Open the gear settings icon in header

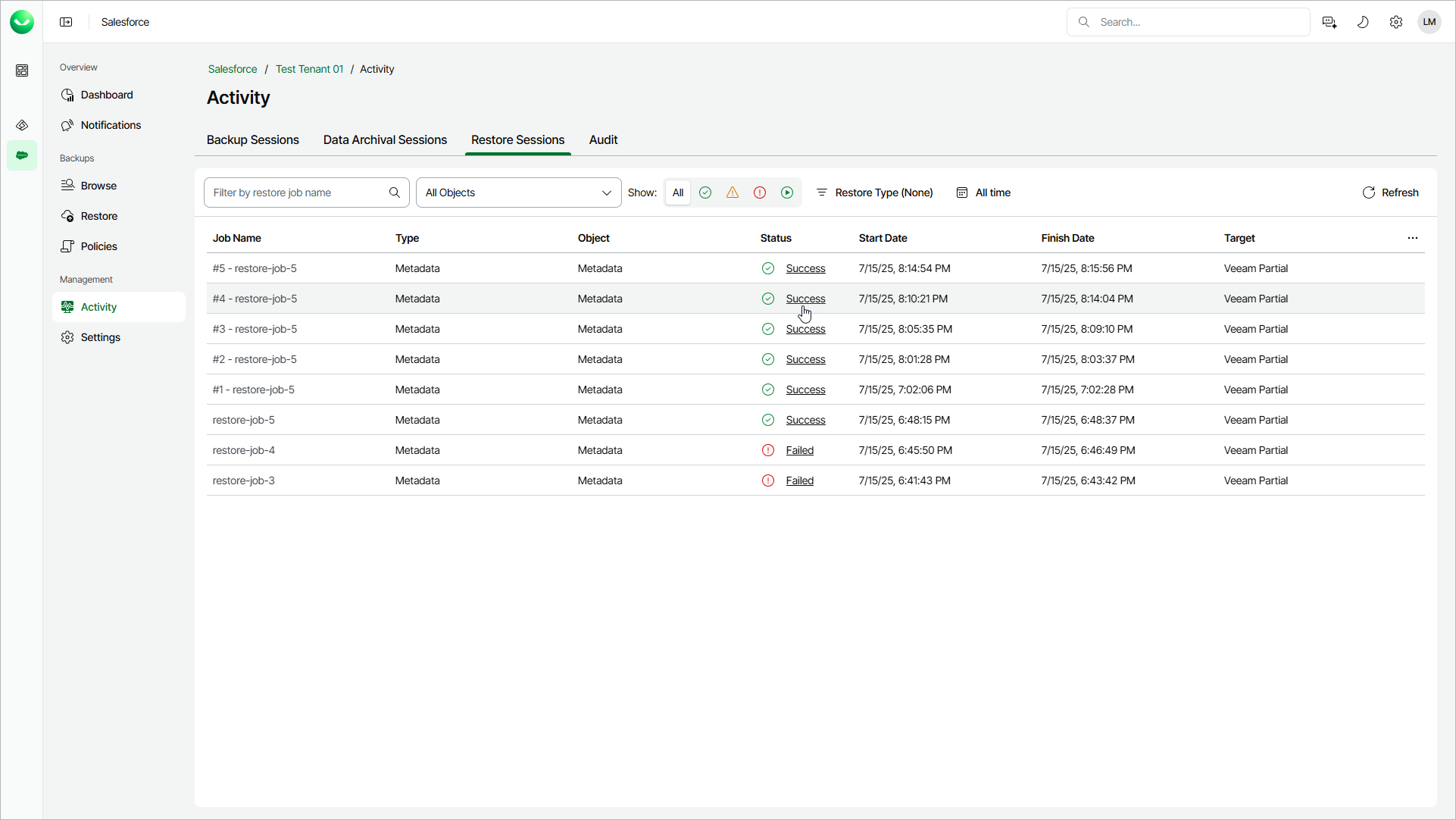point(1396,22)
